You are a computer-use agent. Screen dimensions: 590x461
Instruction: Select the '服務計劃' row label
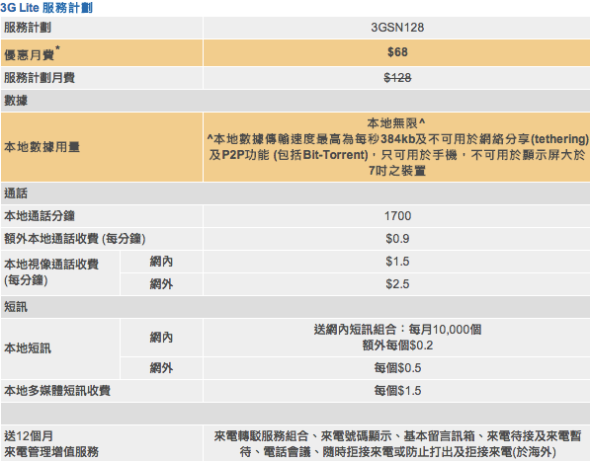pos(27,27)
